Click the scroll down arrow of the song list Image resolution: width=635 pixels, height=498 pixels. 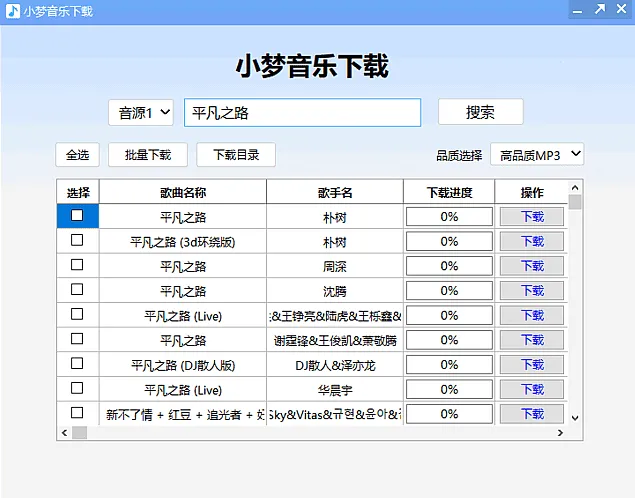(575, 418)
